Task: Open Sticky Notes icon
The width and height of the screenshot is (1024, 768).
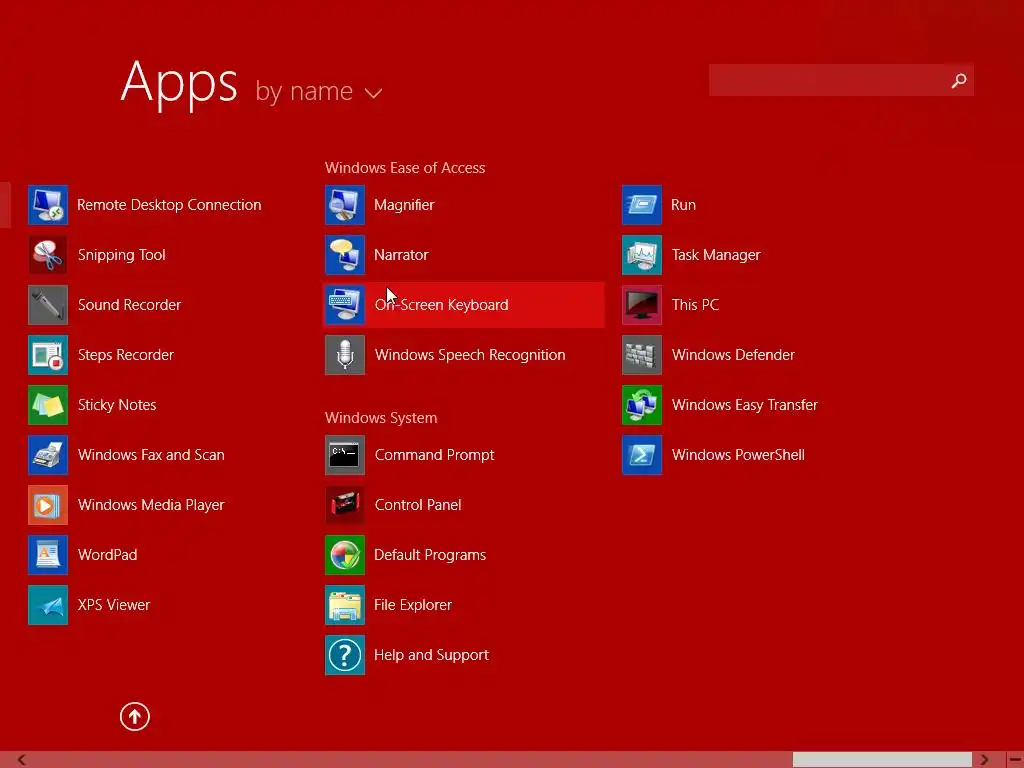Action: [x=48, y=405]
